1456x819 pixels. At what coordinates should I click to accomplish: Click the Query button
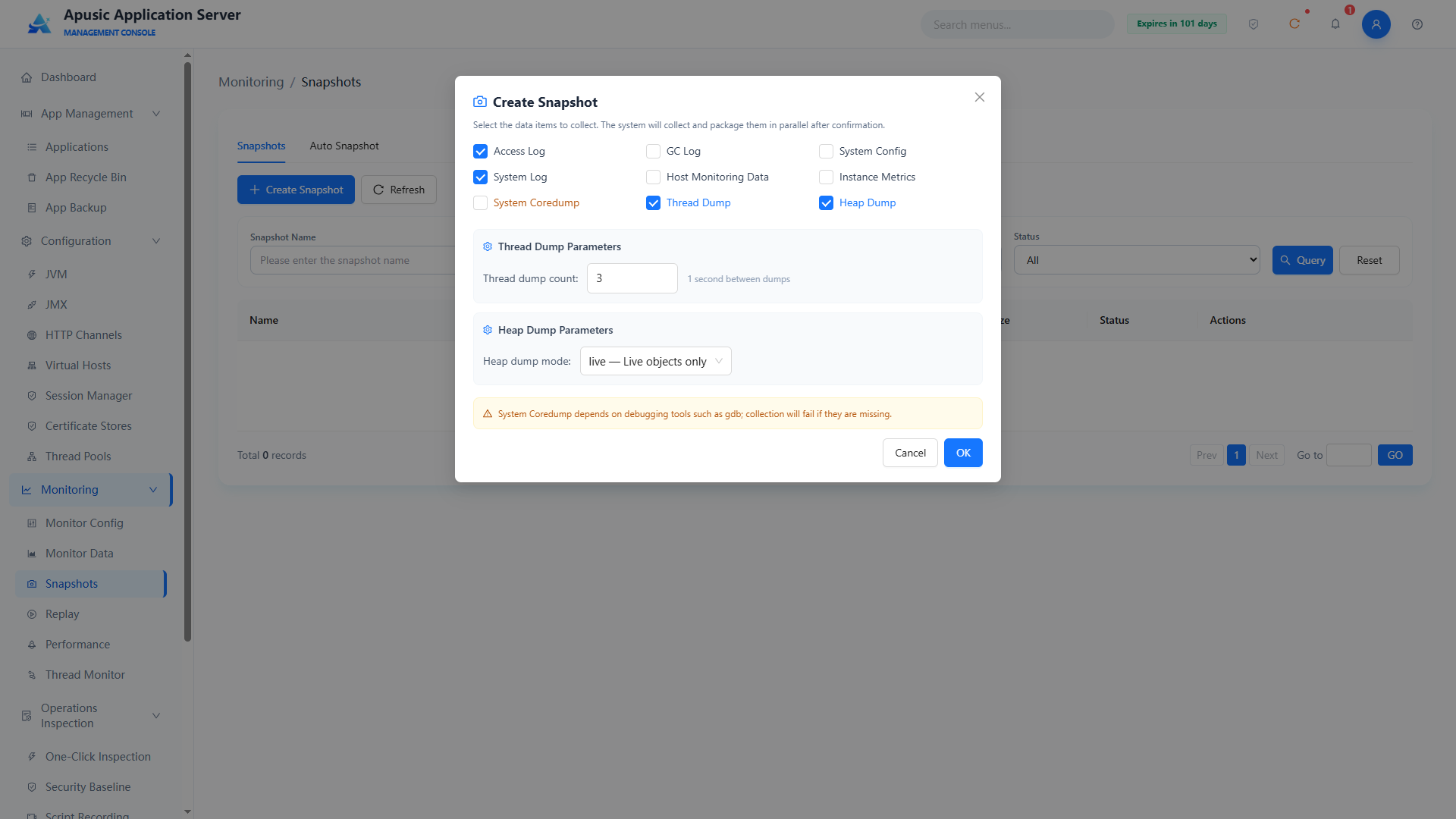(1302, 260)
